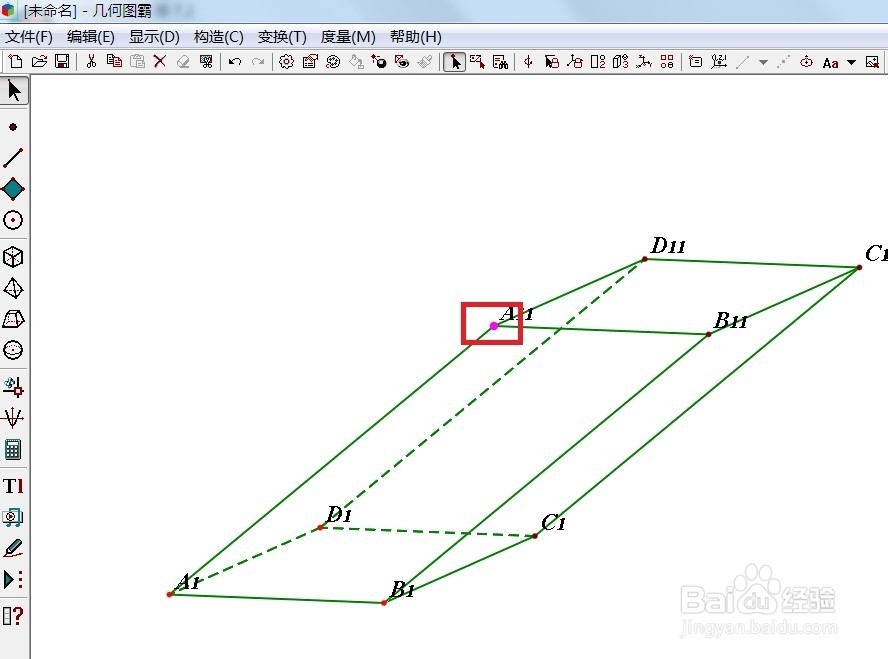This screenshot has height=659, width=888.
Task: Click the symmetry axis icon
Action: point(528,61)
